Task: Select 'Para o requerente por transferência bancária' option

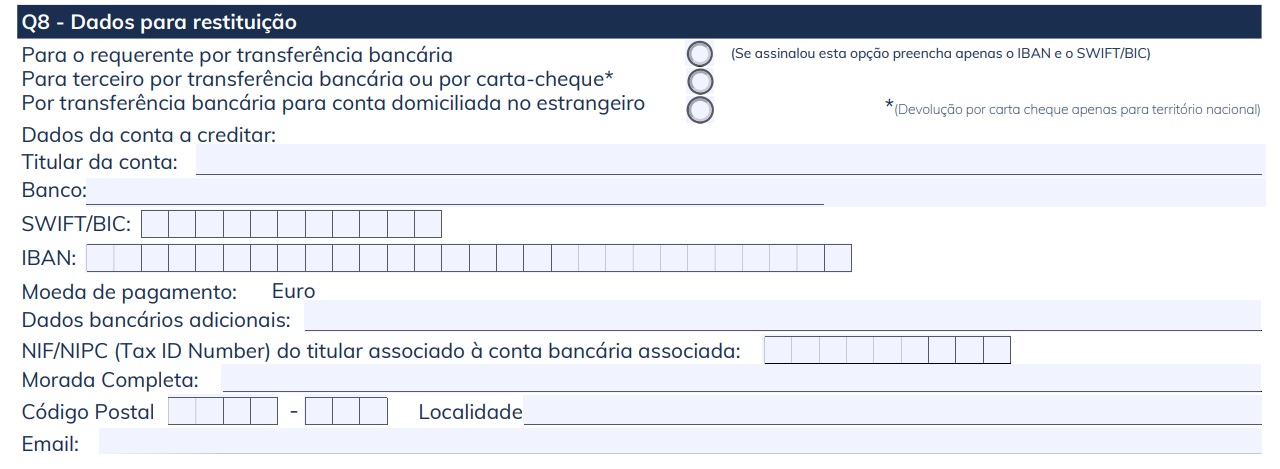Action: (701, 54)
